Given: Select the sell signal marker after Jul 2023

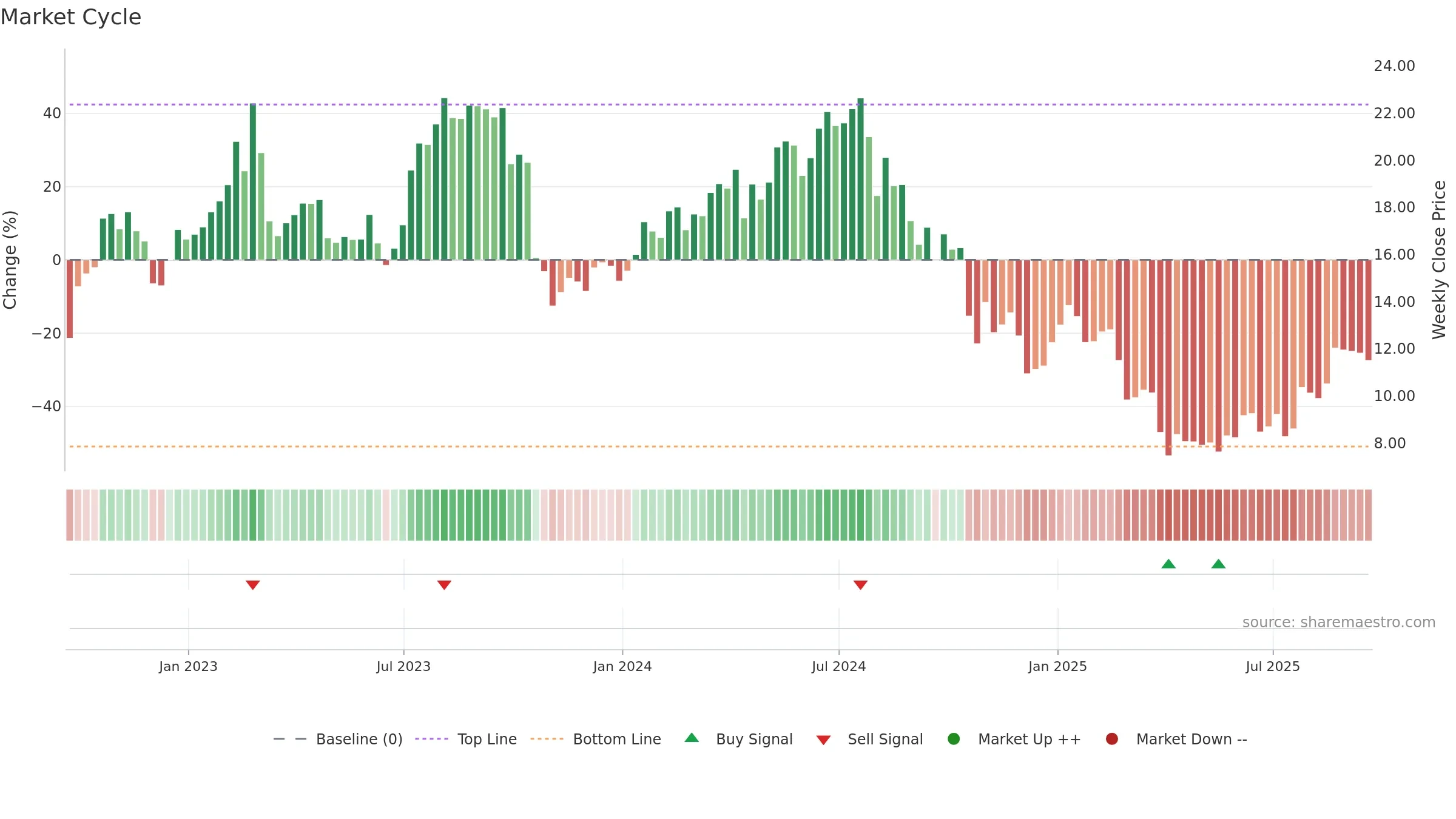Looking at the screenshot, I should click(x=444, y=585).
